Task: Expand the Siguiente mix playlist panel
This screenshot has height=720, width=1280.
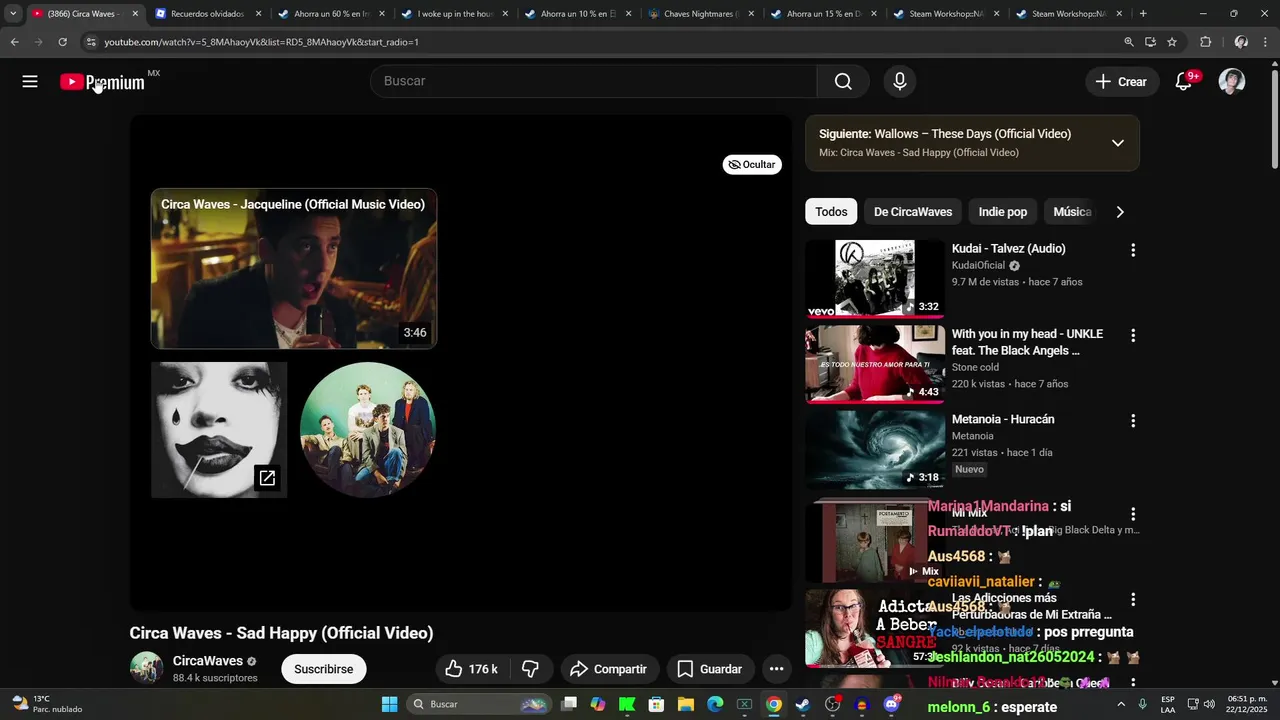Action: [x=1118, y=143]
